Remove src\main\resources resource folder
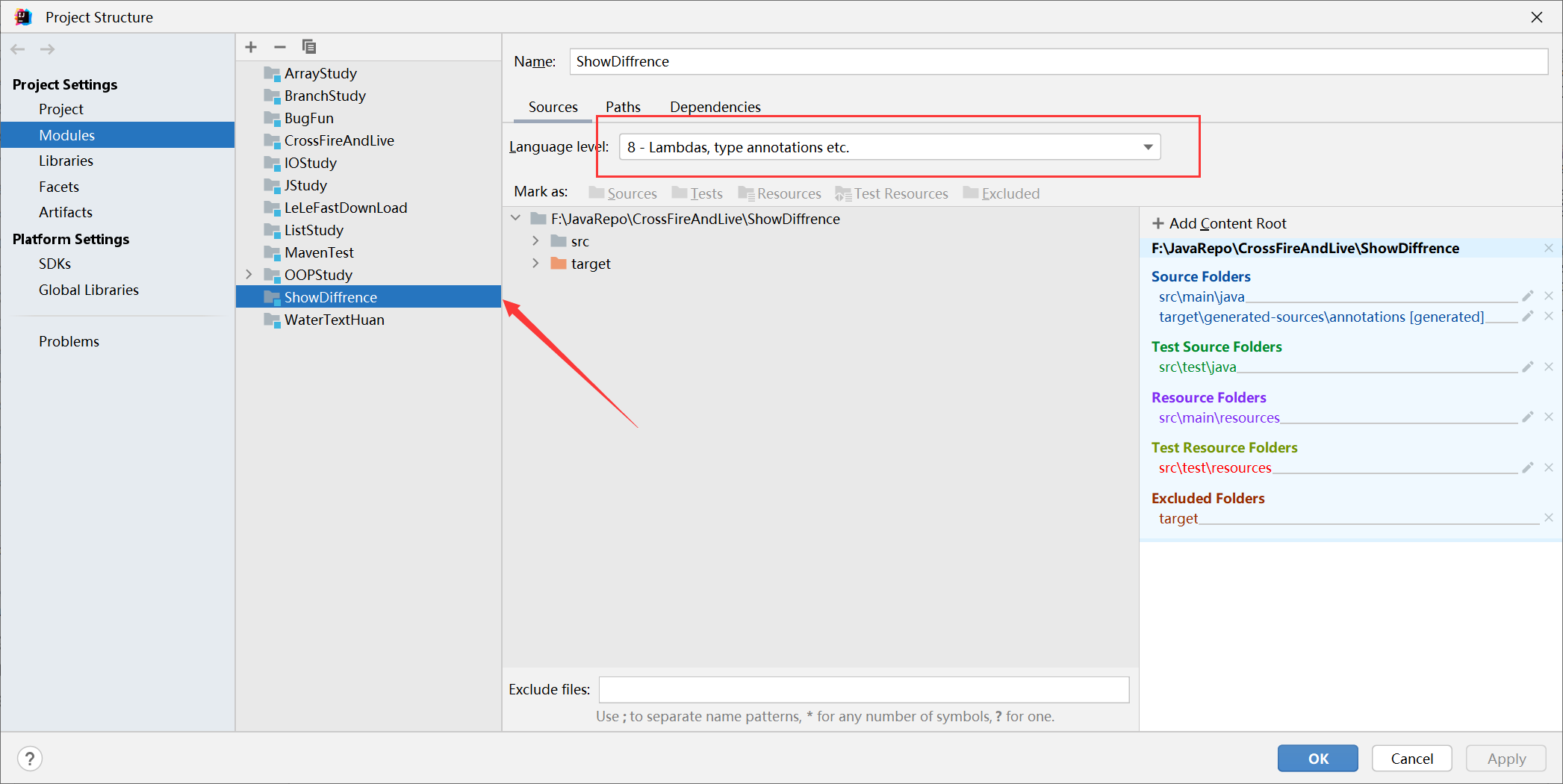 point(1549,417)
